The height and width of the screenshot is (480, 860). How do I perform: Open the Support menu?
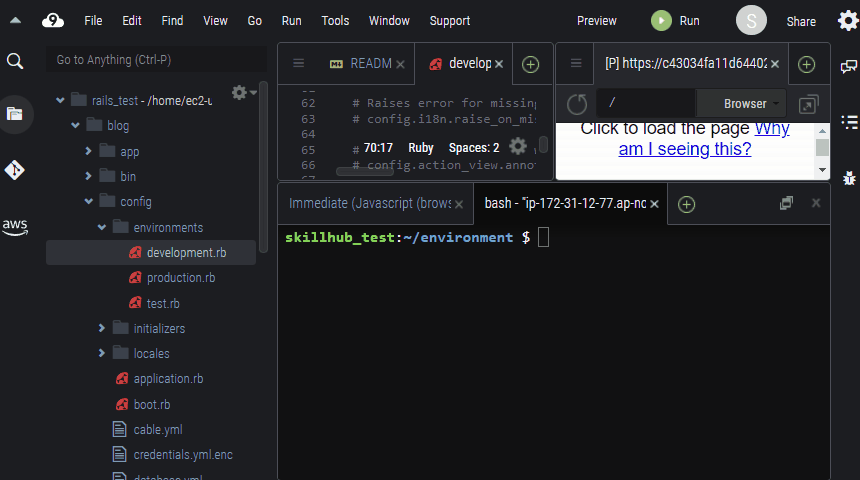(x=450, y=21)
